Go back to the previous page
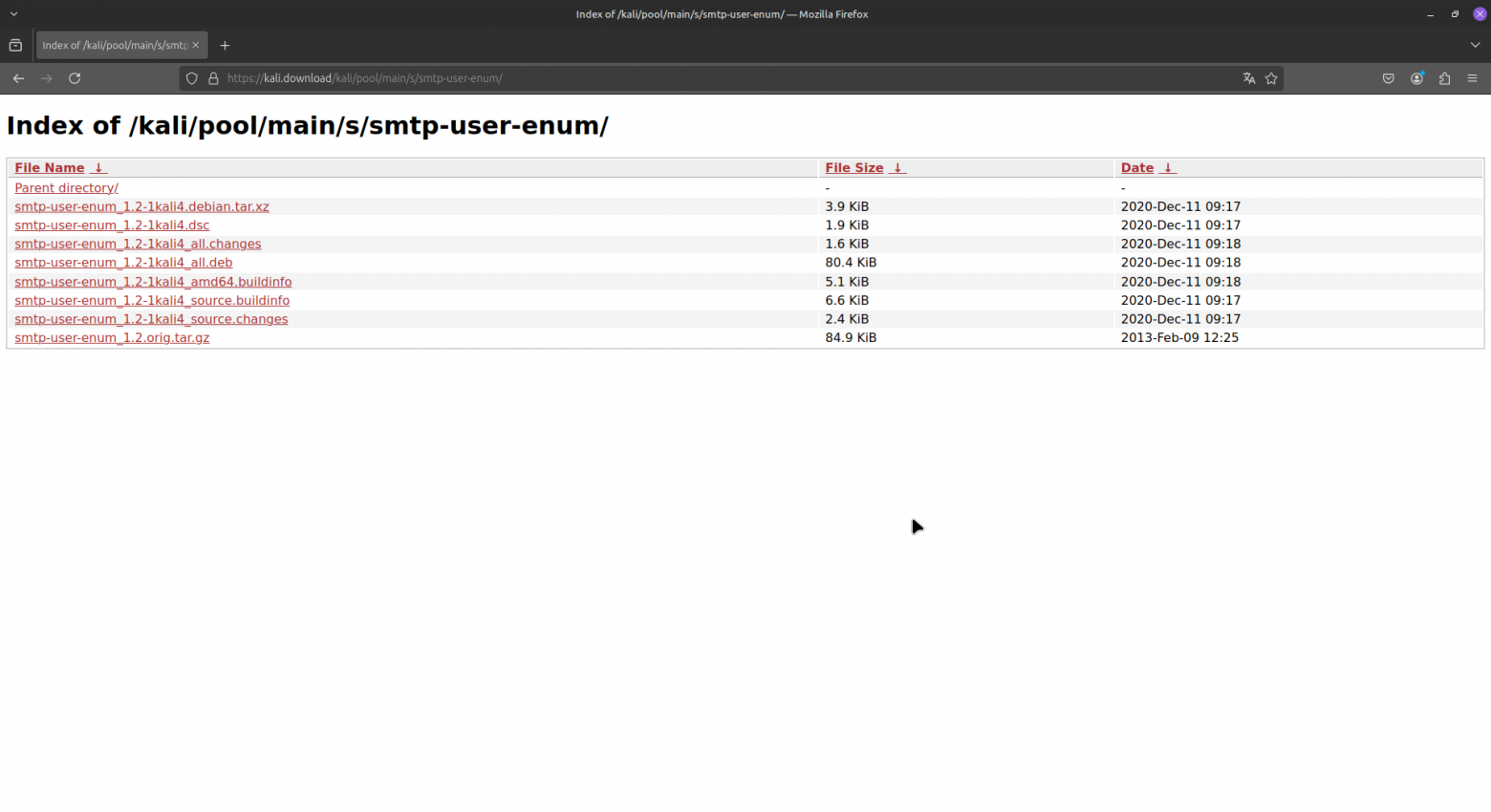 click(x=18, y=78)
